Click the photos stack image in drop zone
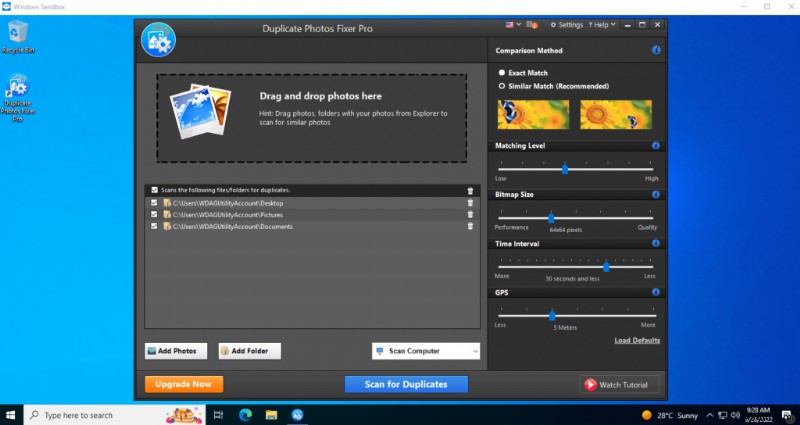 200,111
